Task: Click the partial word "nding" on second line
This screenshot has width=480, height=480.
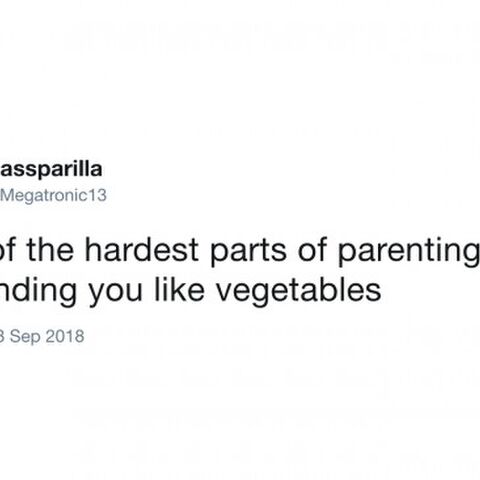Action: click(x=38, y=292)
